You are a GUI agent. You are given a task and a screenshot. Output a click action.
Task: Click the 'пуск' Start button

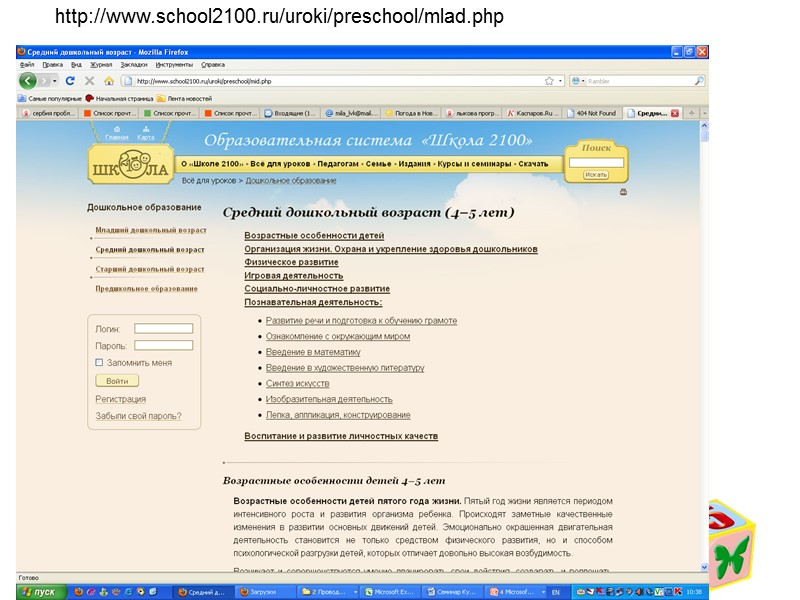42,592
